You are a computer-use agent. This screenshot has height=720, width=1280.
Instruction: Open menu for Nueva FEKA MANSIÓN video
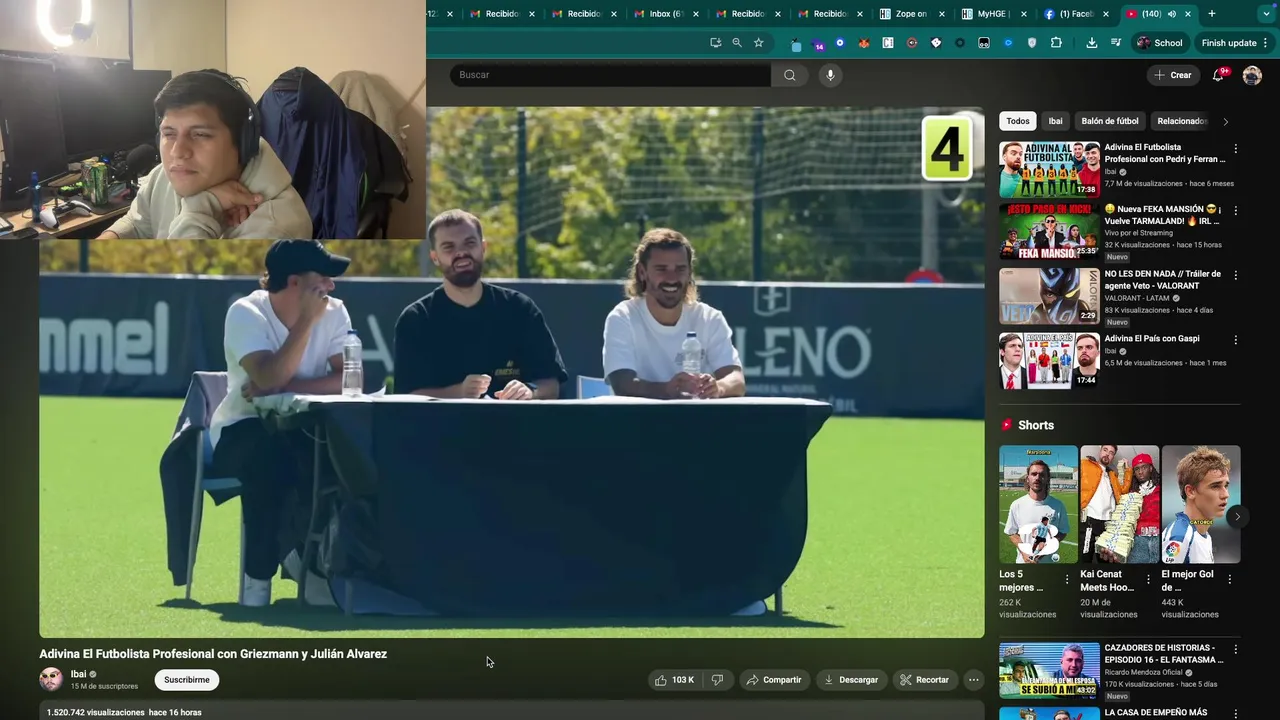(x=1236, y=211)
